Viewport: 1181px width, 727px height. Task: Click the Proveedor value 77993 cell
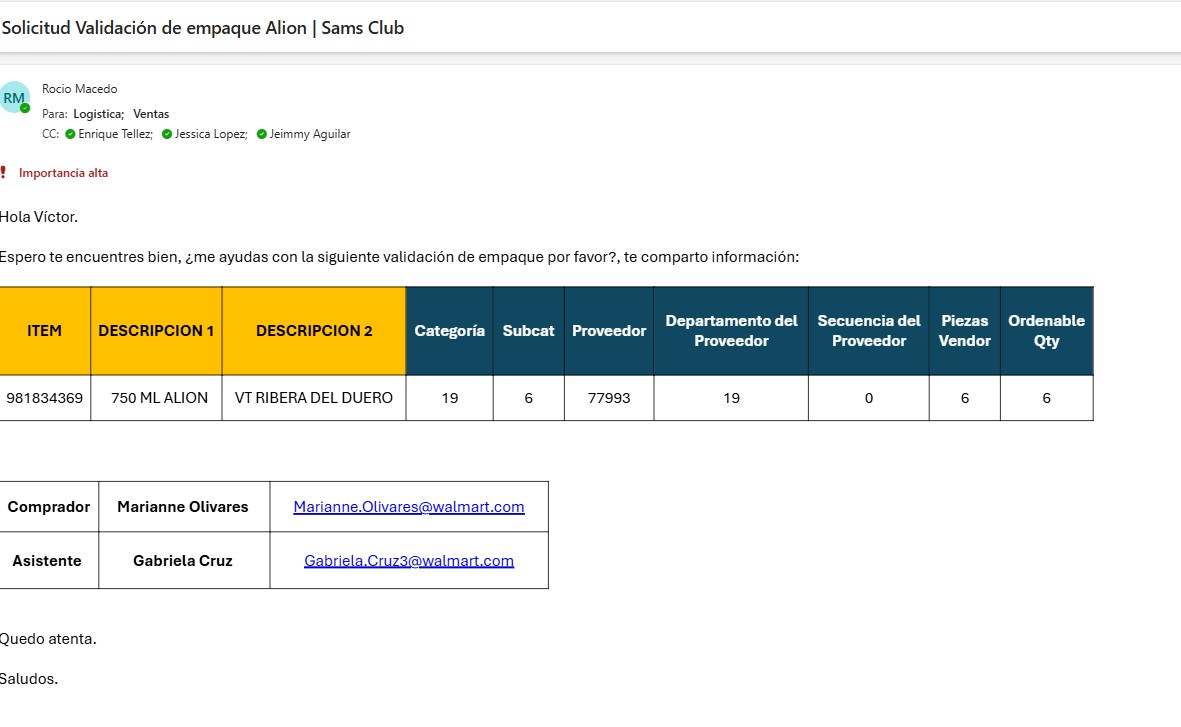tap(608, 398)
